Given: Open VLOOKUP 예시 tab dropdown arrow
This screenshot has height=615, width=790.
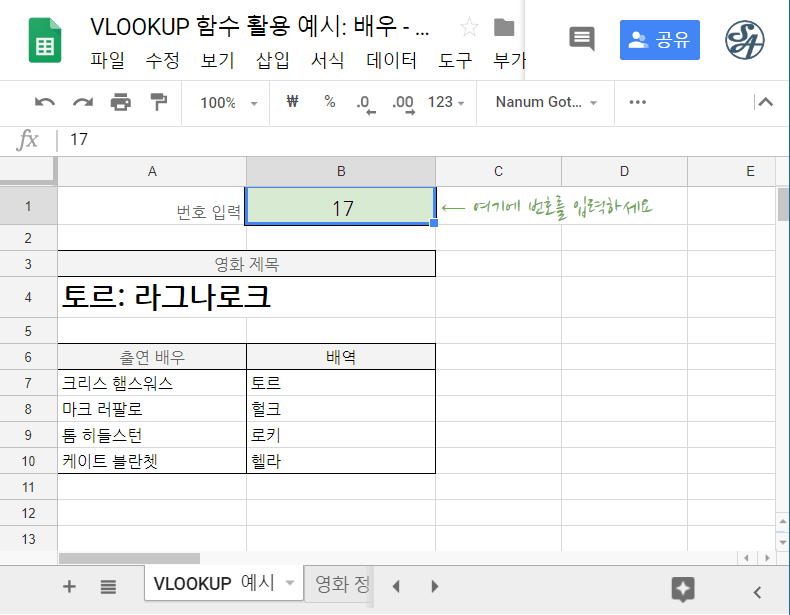Looking at the screenshot, I should (290, 583).
